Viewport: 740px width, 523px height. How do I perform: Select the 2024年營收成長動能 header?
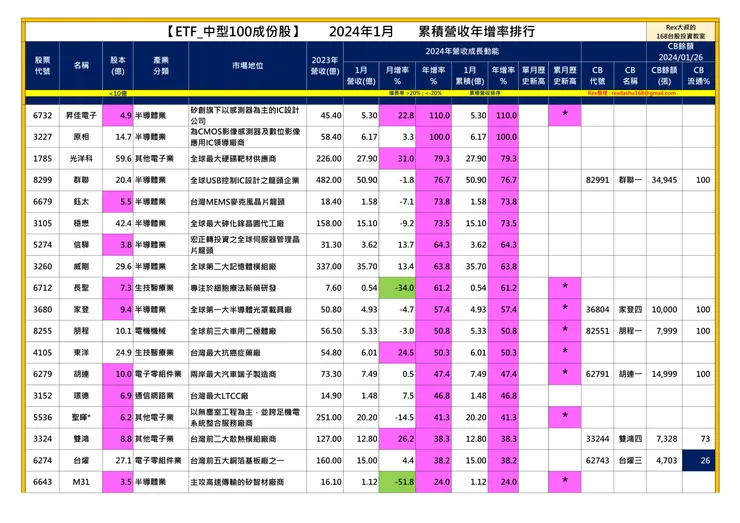pyautogui.click(x=462, y=51)
